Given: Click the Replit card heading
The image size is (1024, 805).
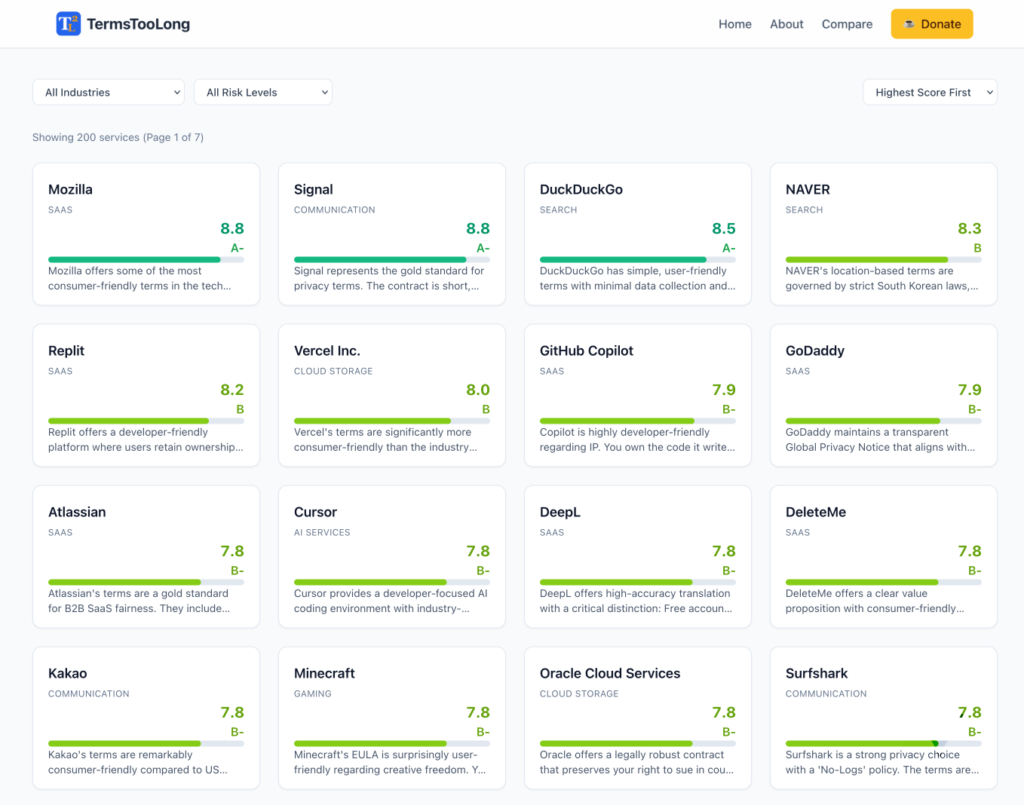Looking at the screenshot, I should coord(66,351).
